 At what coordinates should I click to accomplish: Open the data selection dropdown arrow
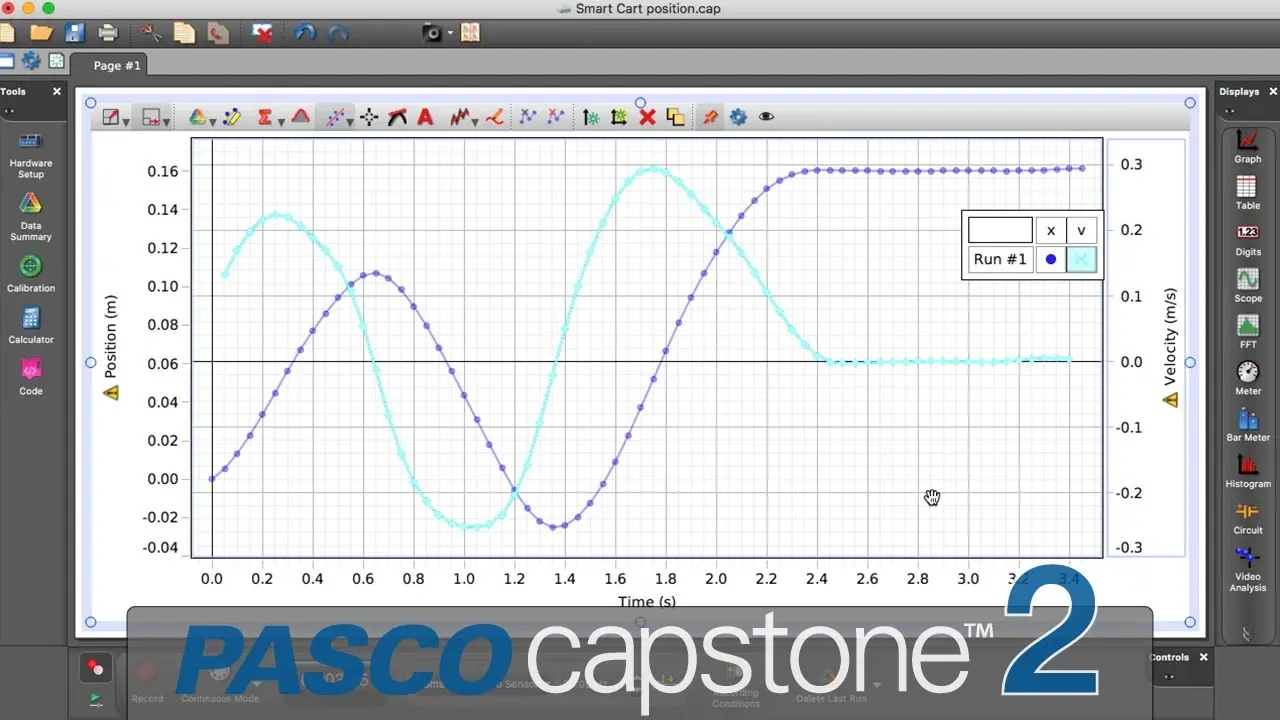(212, 121)
